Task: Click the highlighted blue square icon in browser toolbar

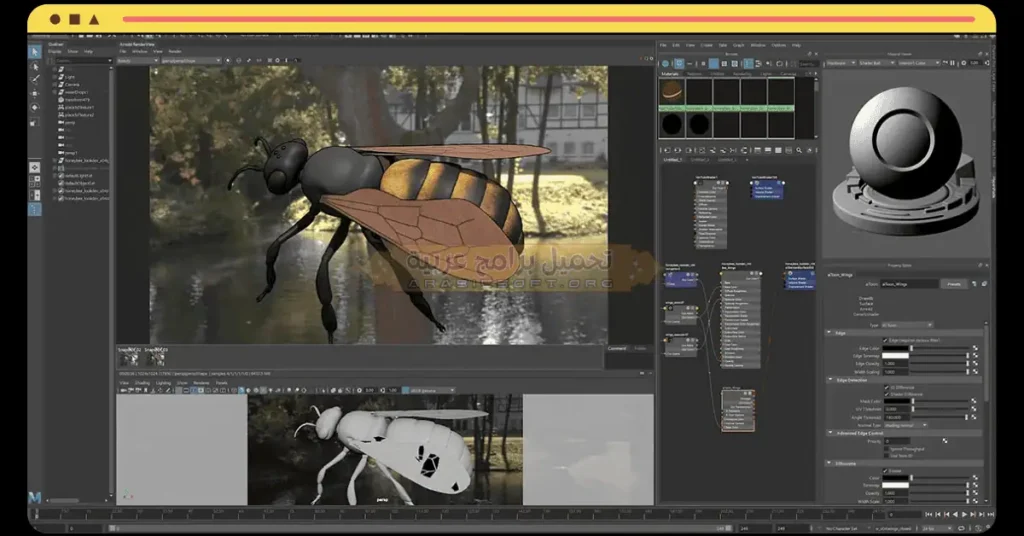Action: pyautogui.click(x=714, y=63)
